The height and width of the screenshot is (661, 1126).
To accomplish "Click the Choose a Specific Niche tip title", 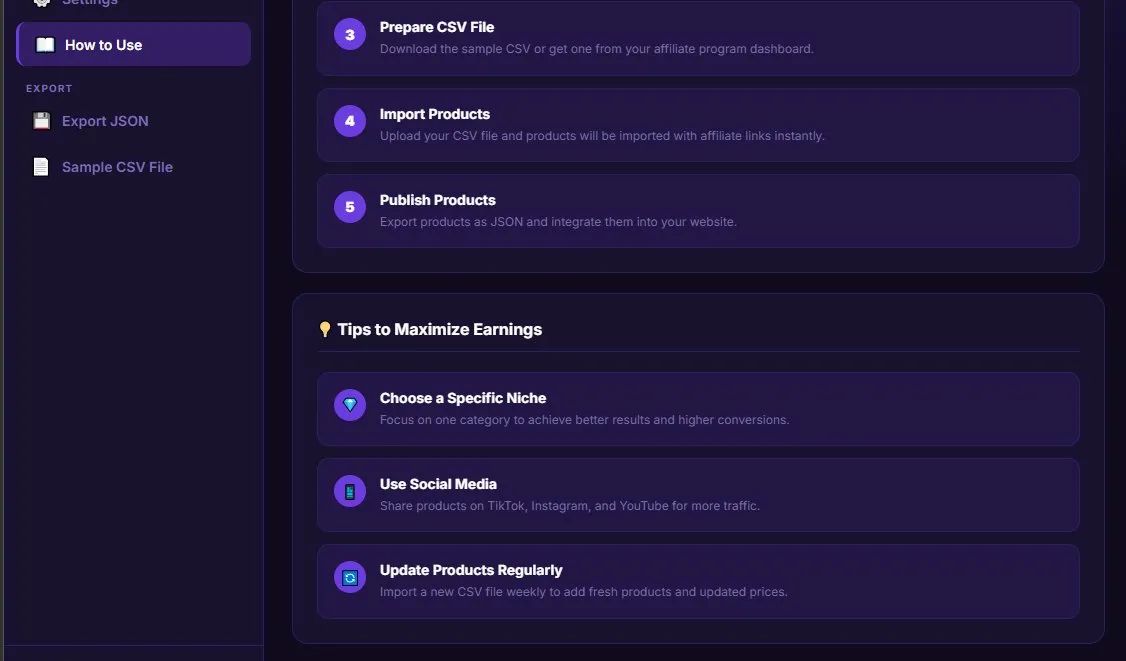I will [463, 398].
